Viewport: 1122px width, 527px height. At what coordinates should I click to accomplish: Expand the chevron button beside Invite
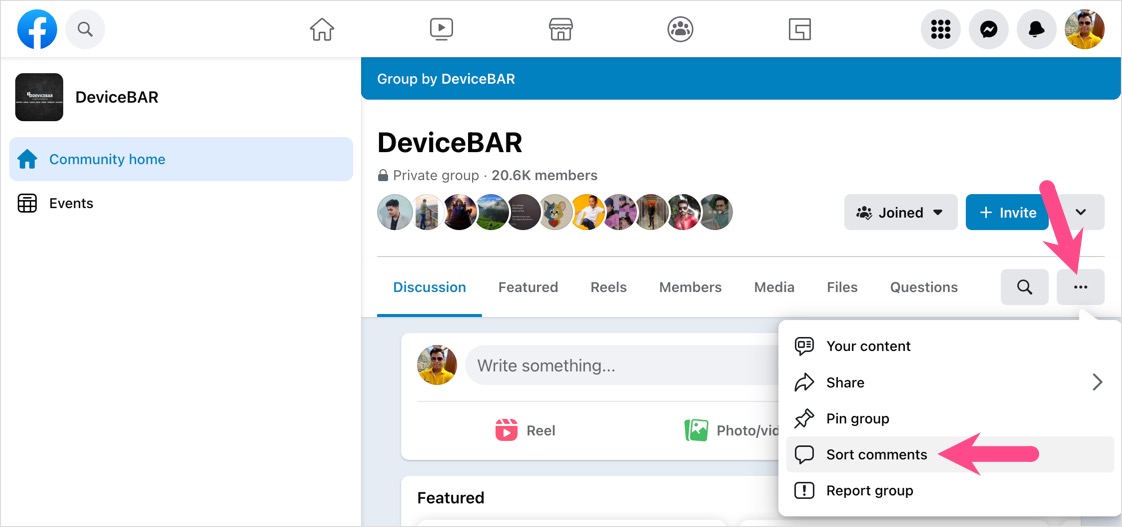(1081, 212)
